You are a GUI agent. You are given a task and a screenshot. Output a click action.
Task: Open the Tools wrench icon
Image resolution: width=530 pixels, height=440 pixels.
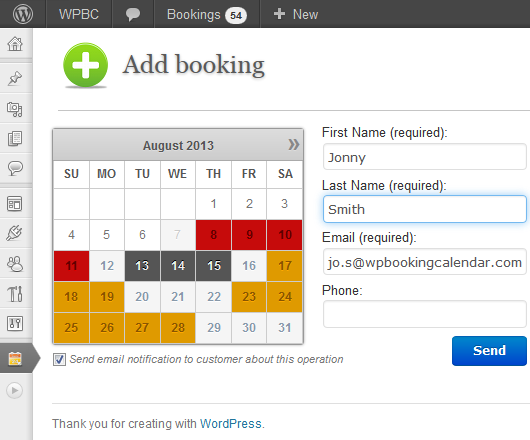[15, 293]
